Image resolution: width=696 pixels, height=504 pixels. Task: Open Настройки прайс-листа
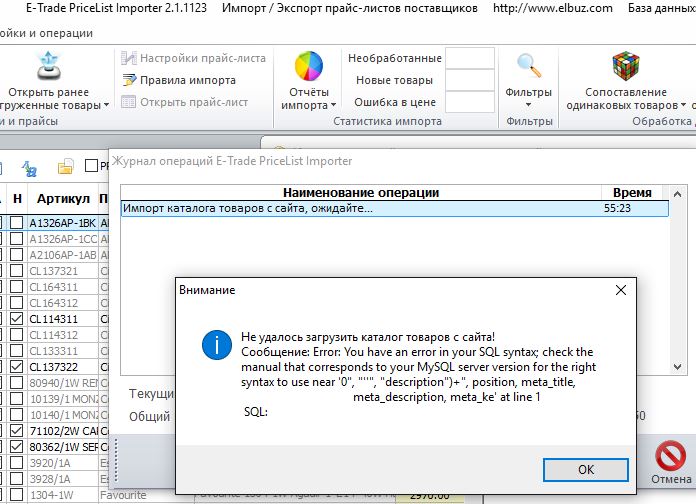click(x=203, y=58)
